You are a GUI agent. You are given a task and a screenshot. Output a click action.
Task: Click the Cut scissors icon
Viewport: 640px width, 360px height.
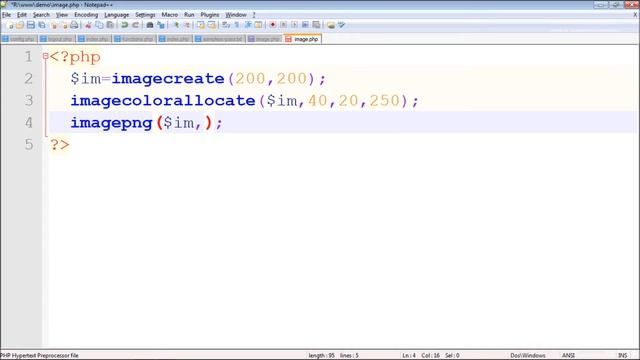tap(88, 25)
